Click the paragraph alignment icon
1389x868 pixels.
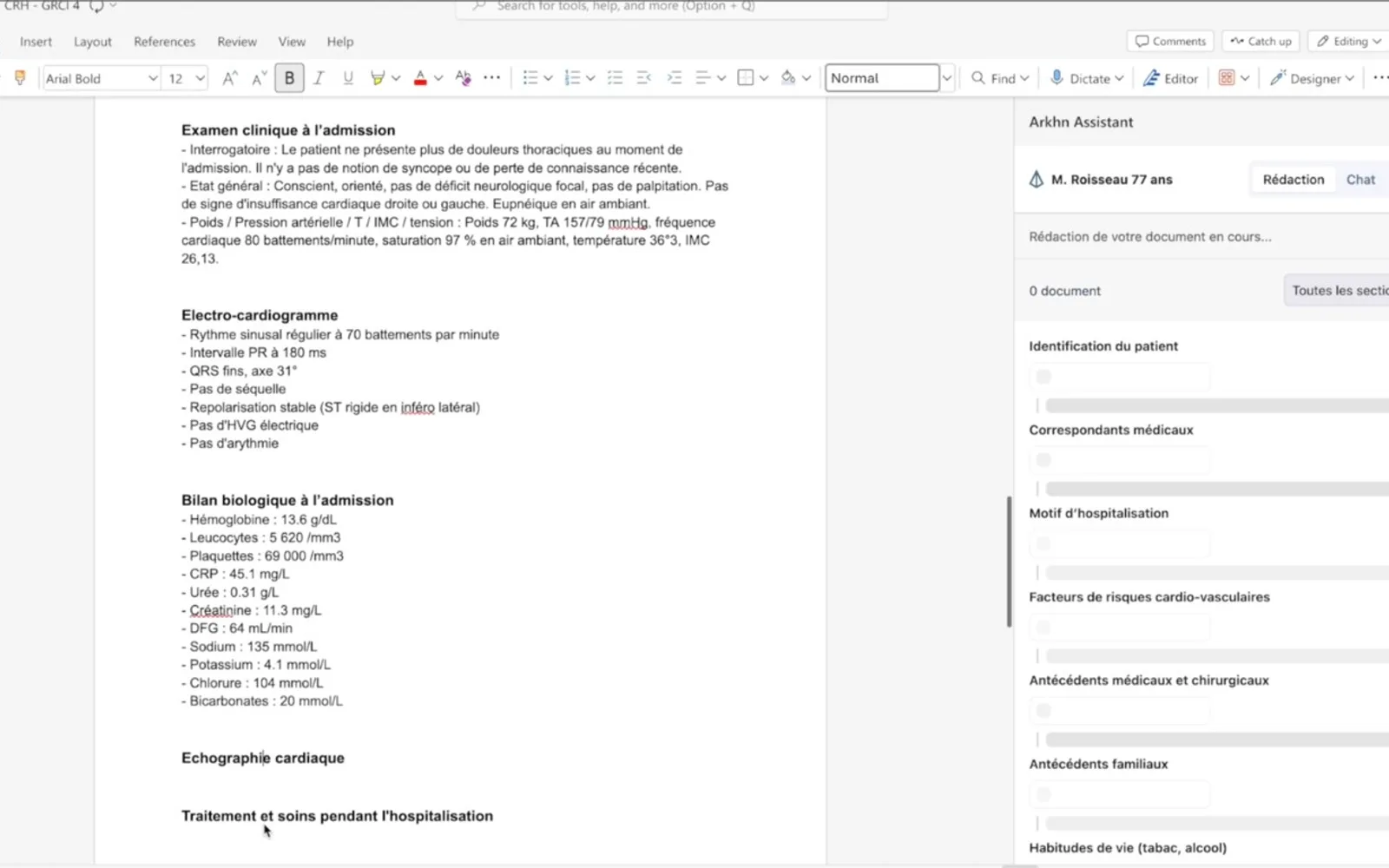pyautogui.click(x=704, y=78)
